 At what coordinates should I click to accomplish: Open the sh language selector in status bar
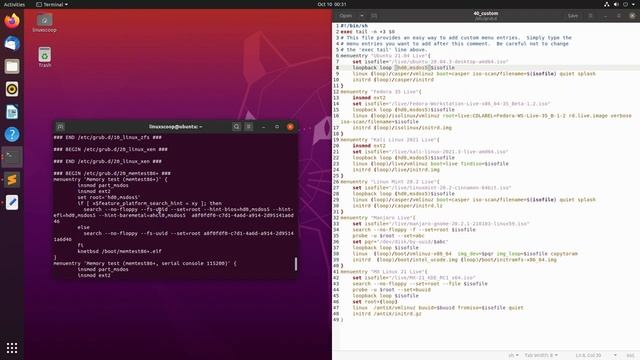pos(513,355)
